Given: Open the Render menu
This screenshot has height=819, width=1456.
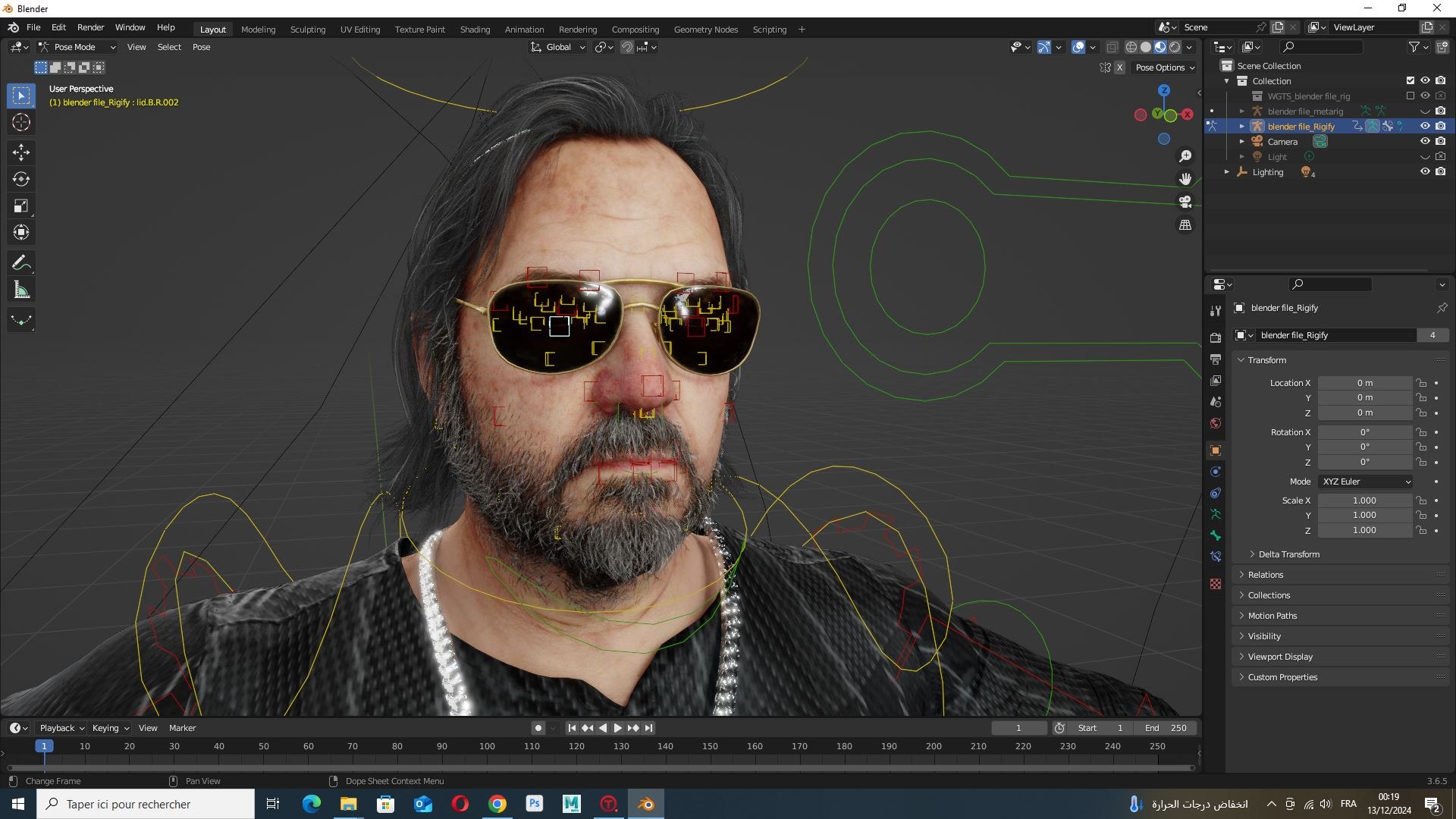Looking at the screenshot, I should point(90,27).
